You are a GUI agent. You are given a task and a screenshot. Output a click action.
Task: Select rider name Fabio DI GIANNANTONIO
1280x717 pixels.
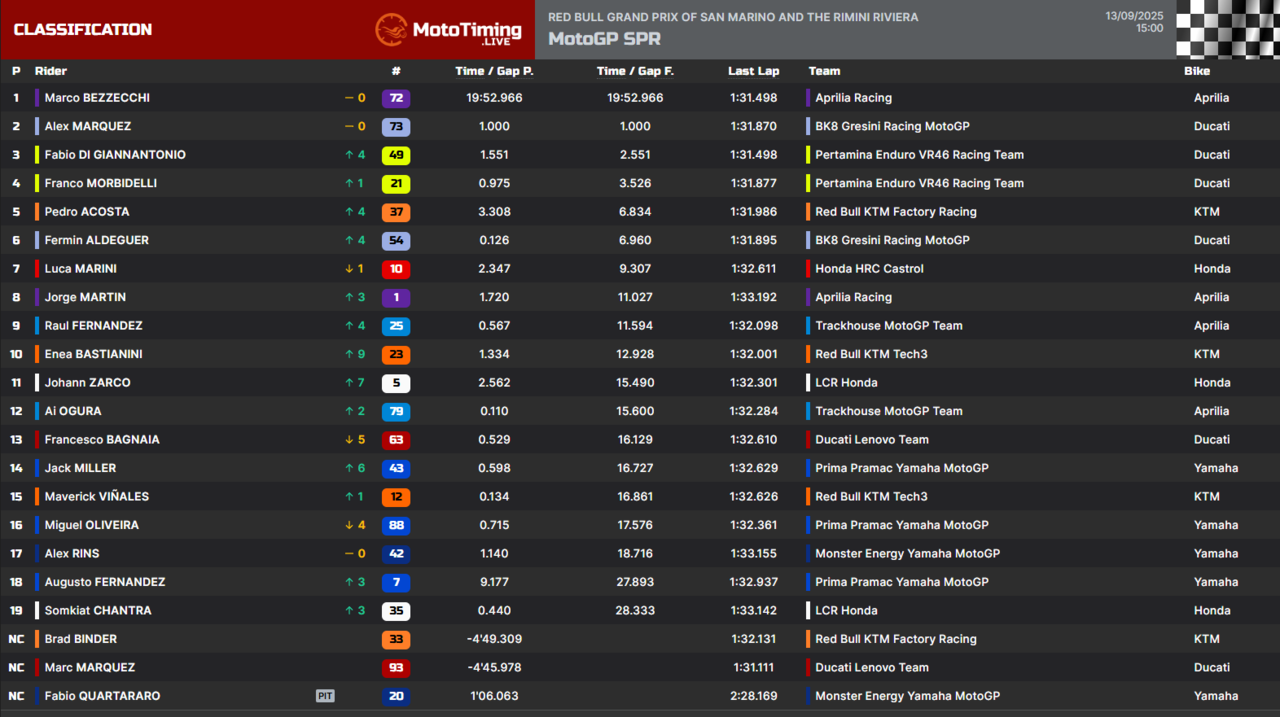[x=115, y=155]
